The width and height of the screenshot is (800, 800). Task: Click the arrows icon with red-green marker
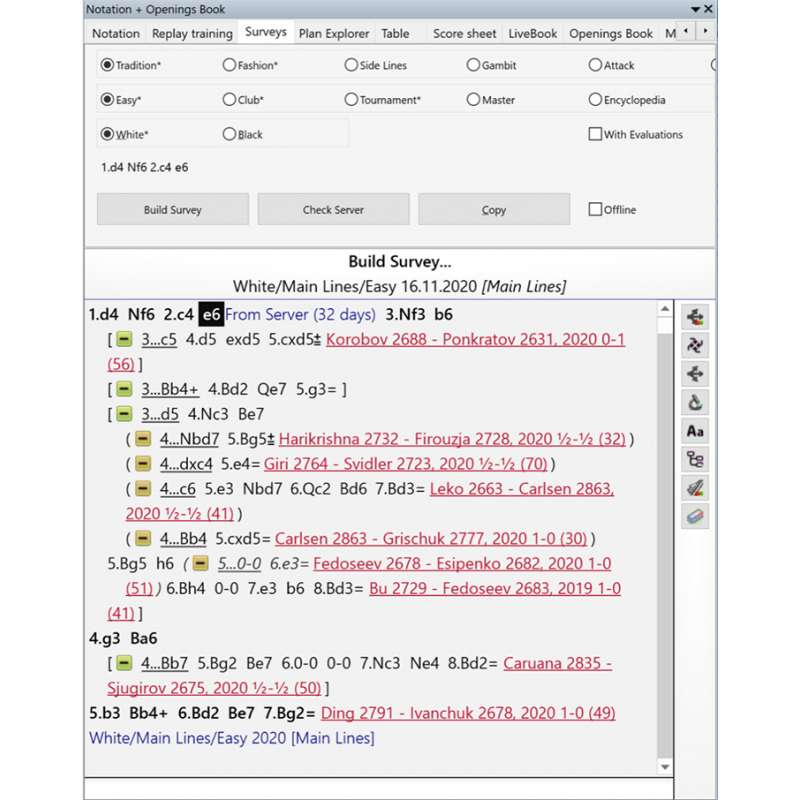[695, 317]
